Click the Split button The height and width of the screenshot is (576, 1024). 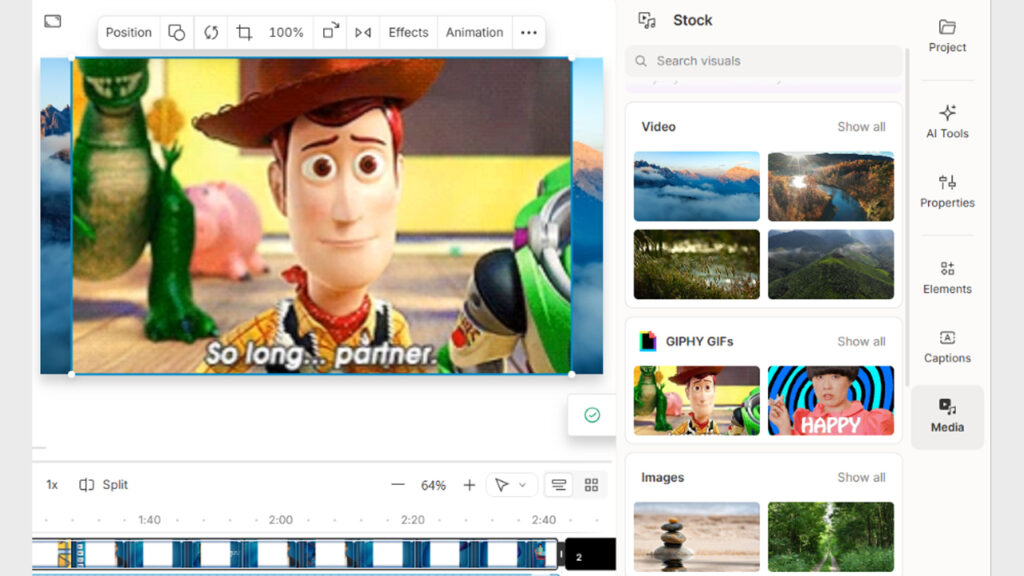[104, 485]
